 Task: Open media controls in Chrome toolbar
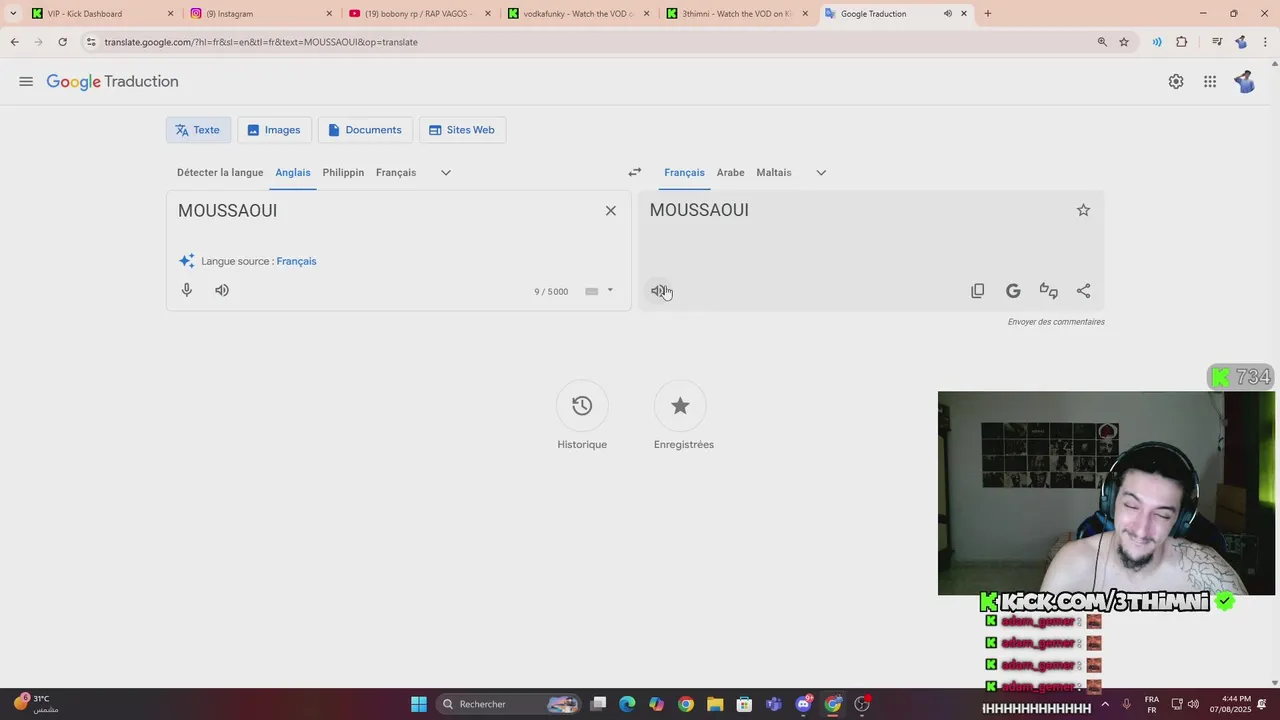coord(1217,42)
